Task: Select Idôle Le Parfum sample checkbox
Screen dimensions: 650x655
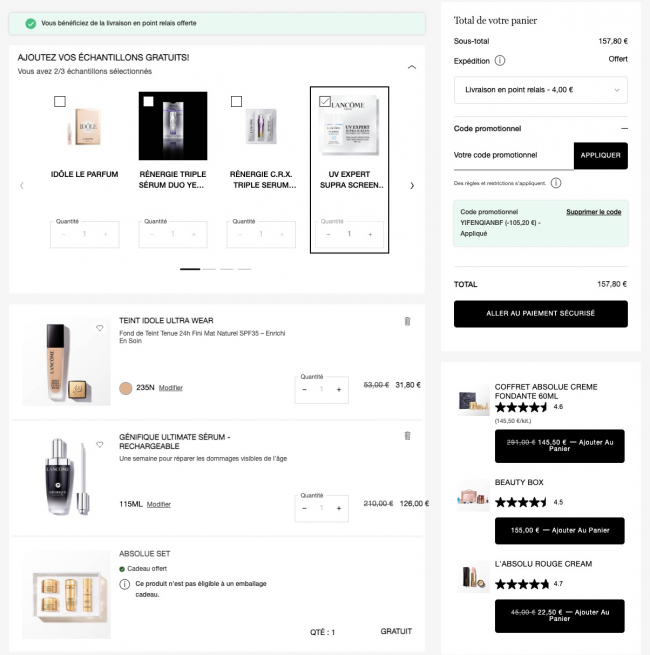Action: point(60,101)
